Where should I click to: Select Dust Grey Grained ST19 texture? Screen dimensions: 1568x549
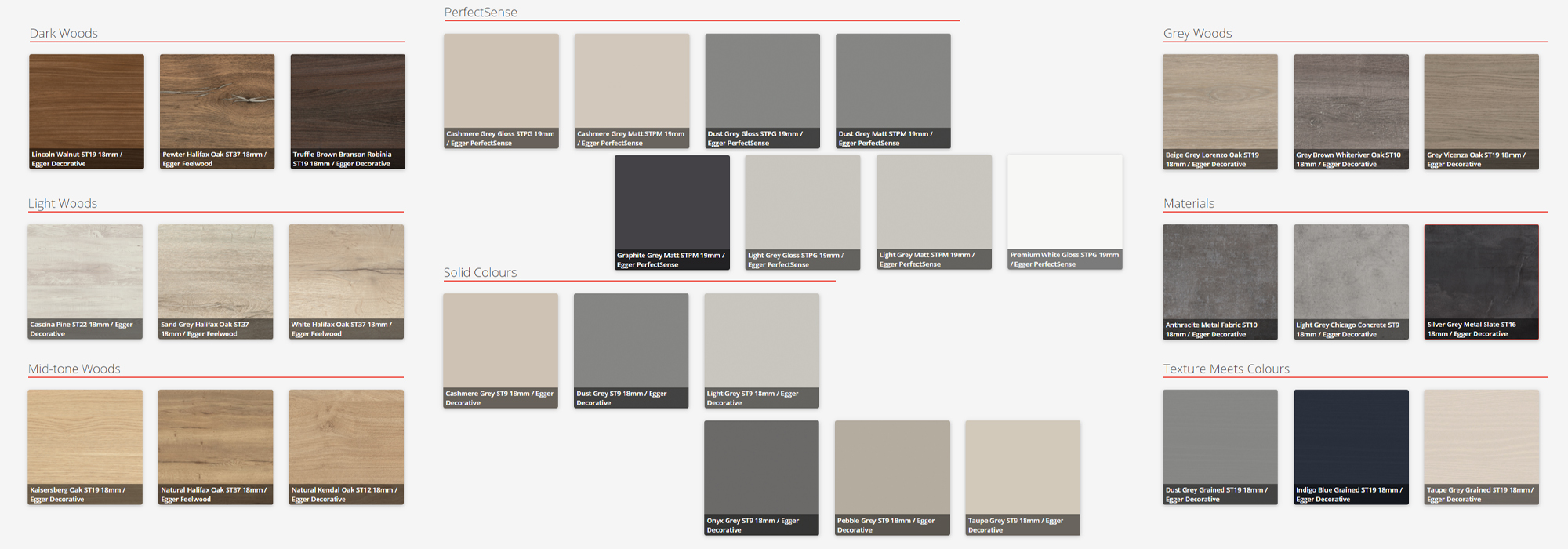coord(1221,447)
